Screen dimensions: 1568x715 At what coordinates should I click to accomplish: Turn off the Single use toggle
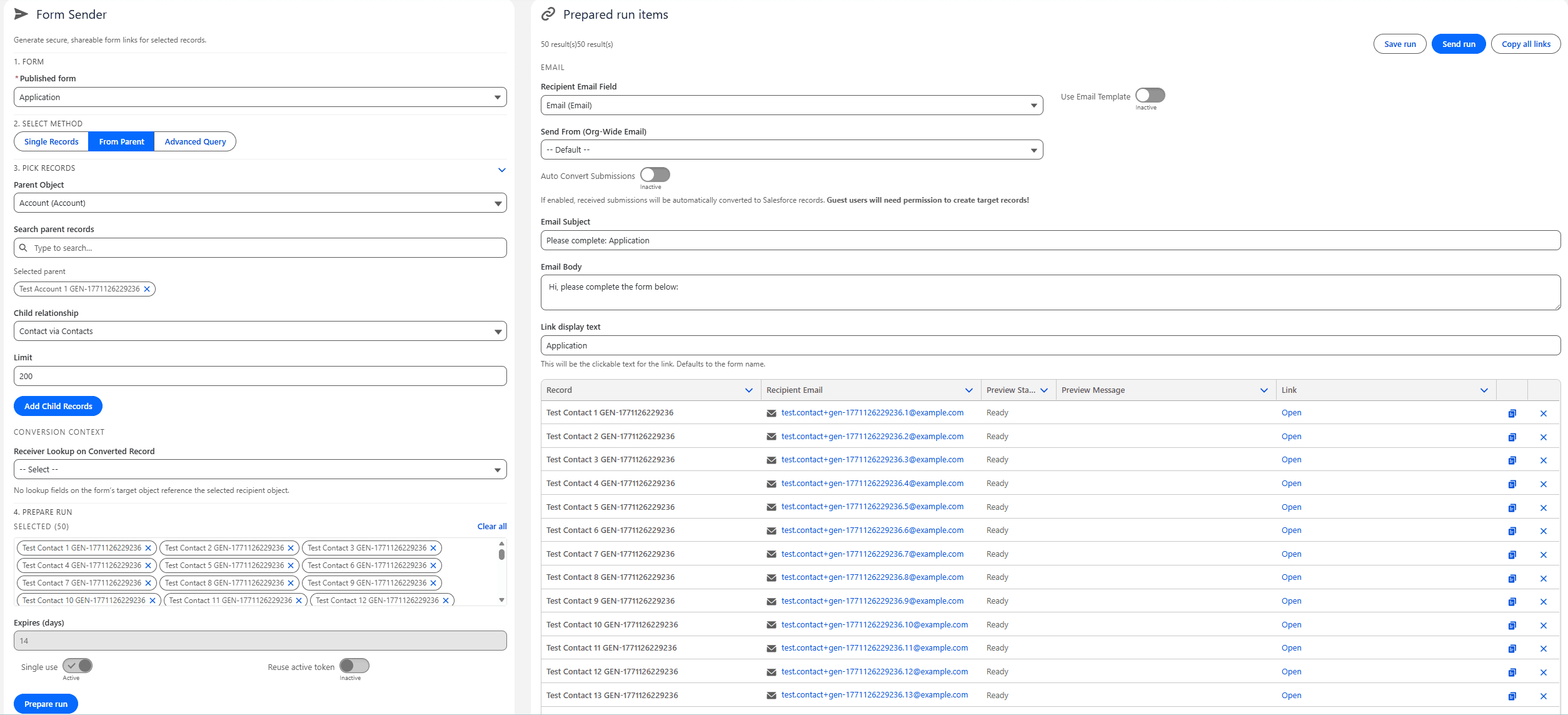coord(78,666)
